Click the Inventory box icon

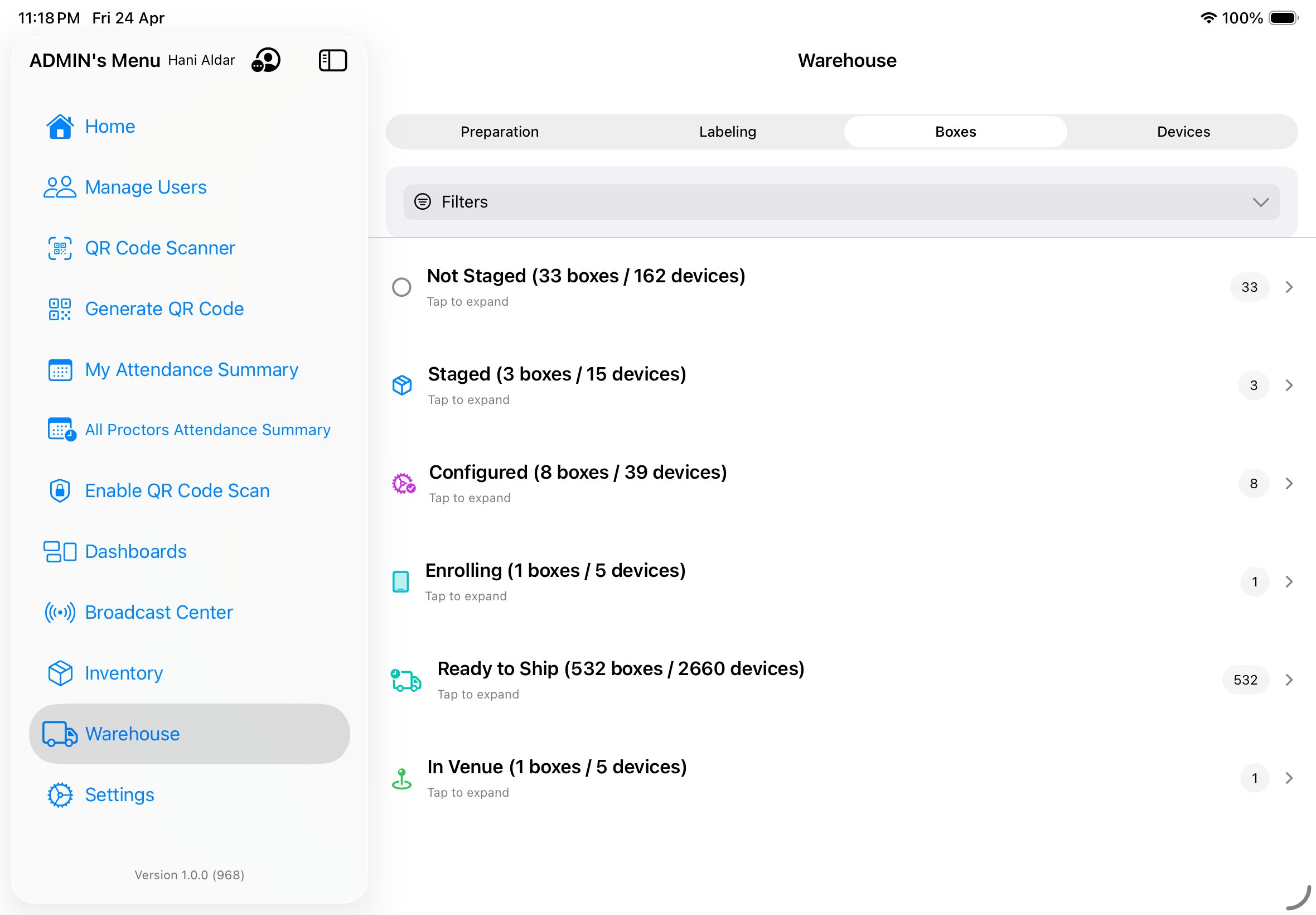click(x=60, y=673)
